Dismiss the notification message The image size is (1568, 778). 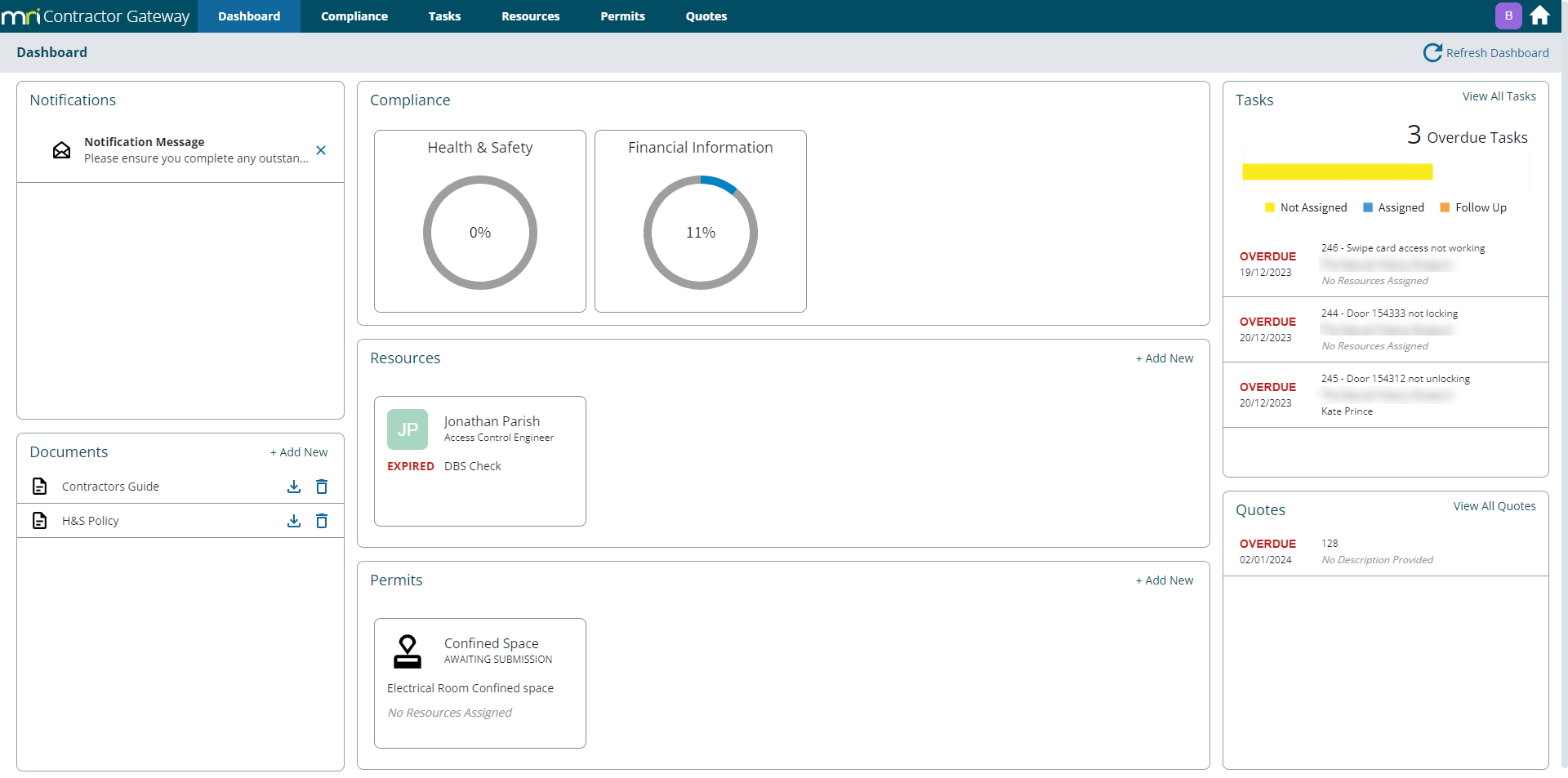pyautogui.click(x=321, y=150)
